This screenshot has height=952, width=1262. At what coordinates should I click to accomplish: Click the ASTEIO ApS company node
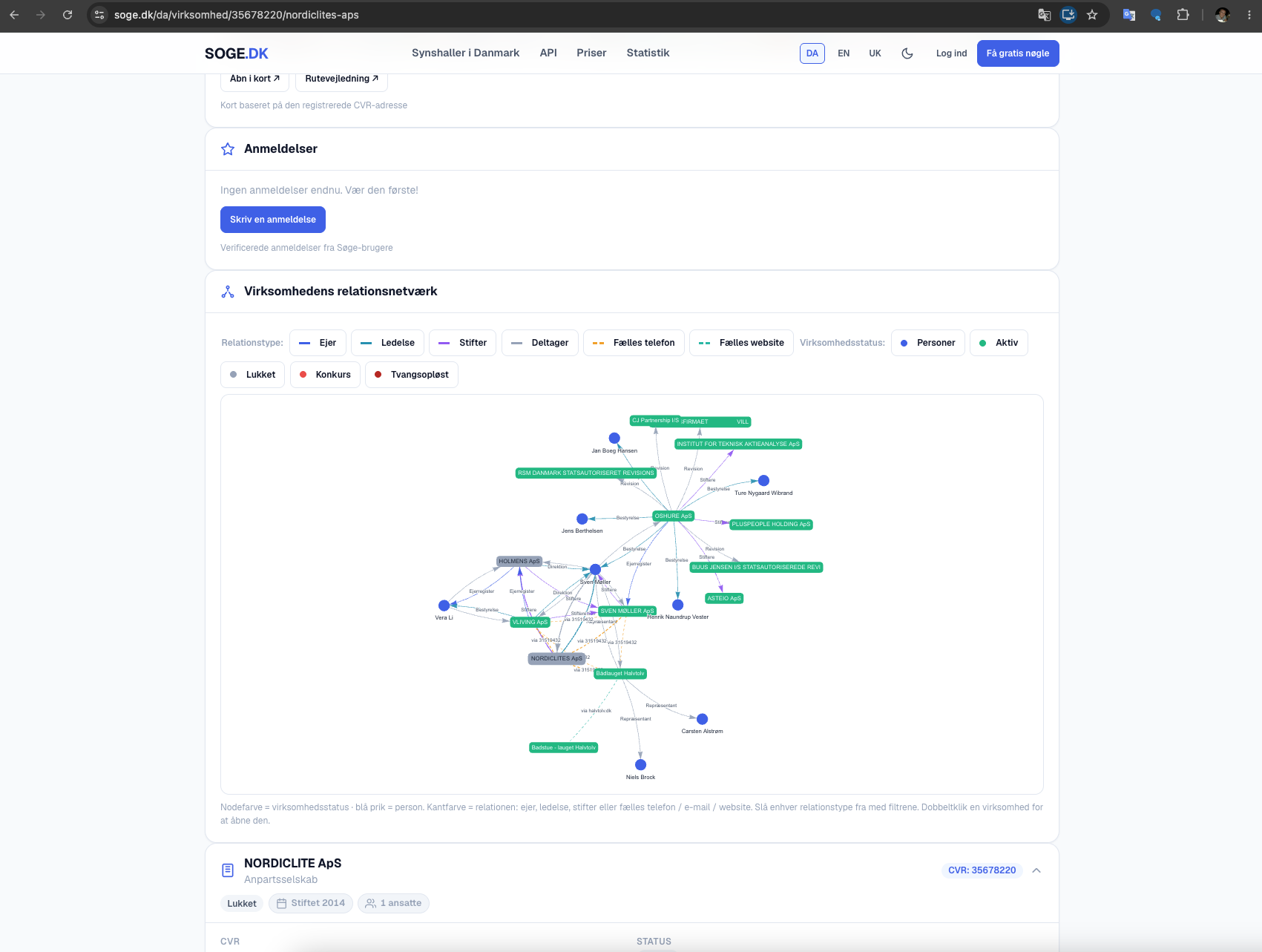coord(724,598)
